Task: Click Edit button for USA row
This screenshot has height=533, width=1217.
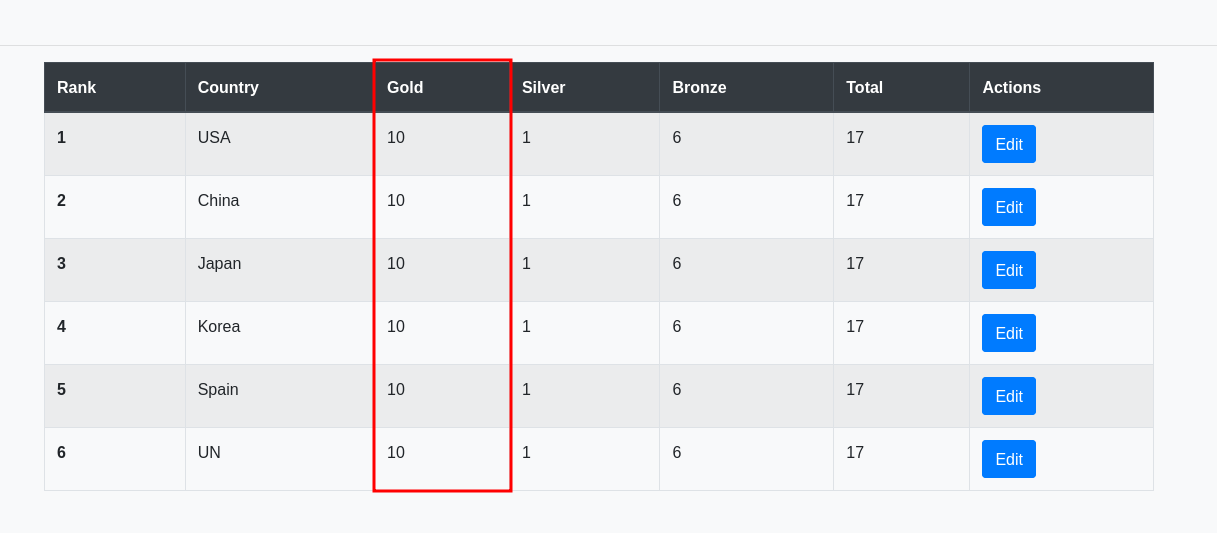Action: [x=1008, y=144]
